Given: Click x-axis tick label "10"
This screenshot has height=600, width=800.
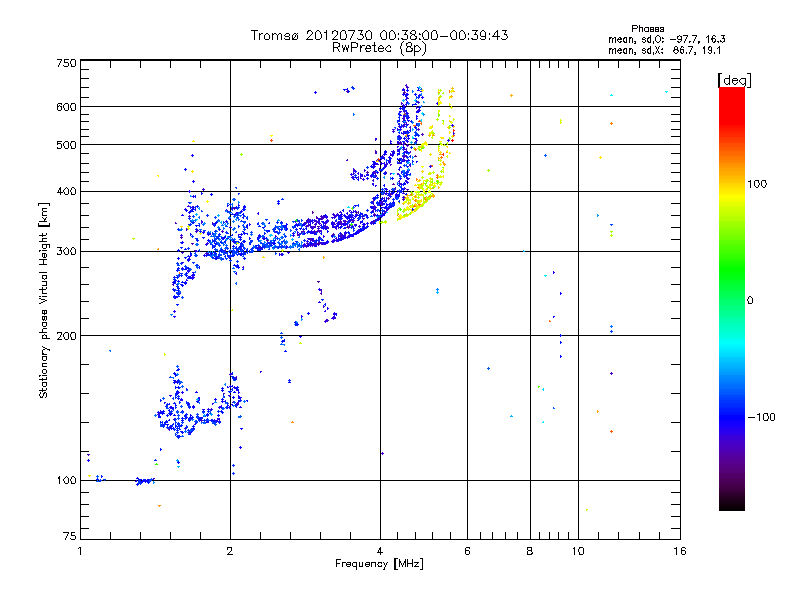Looking at the screenshot, I should 578,551.
